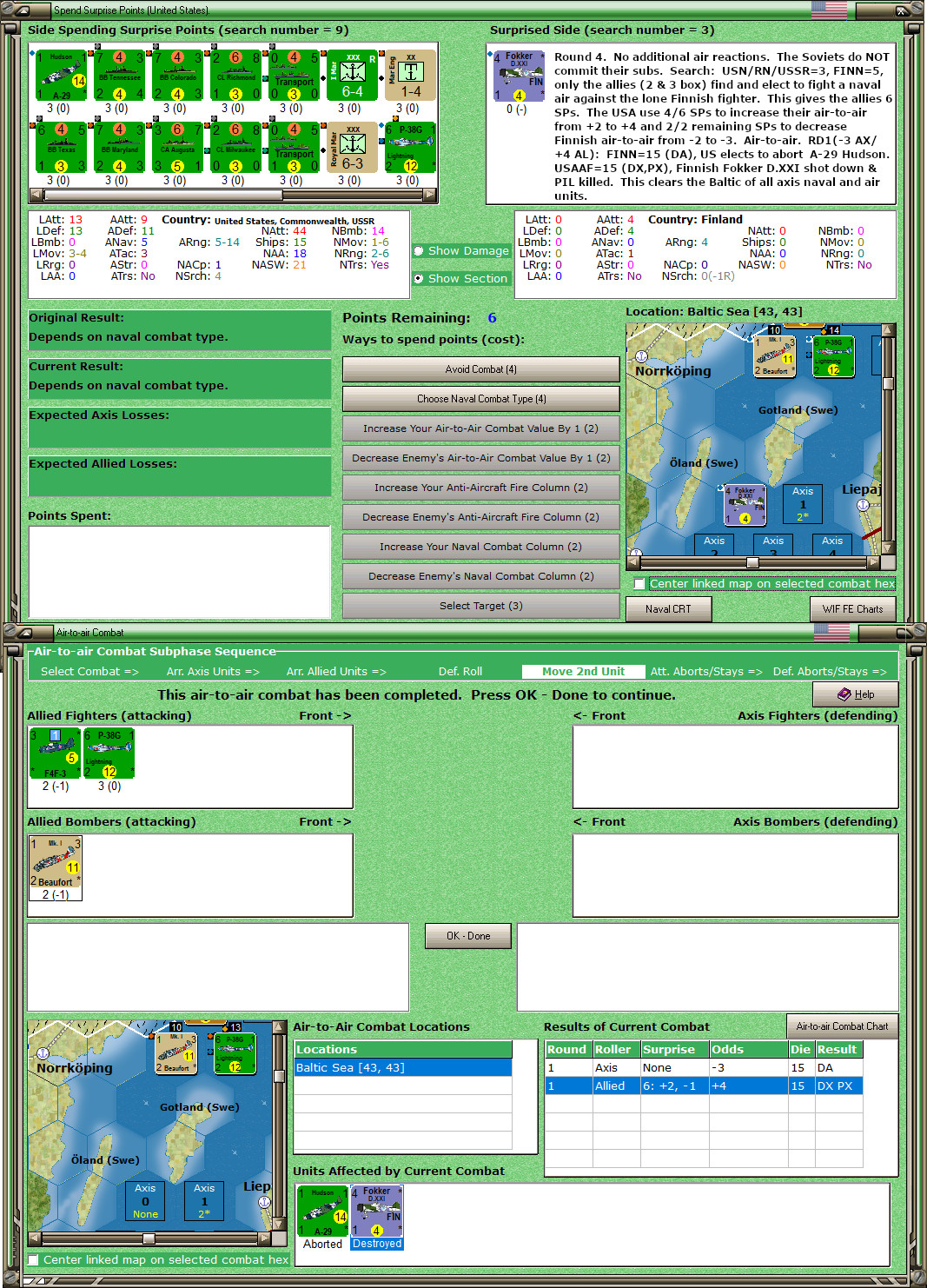
Task: Click Air-to-air Combat map horizontal scrollbar thumb
Action: pyautogui.click(x=149, y=1238)
